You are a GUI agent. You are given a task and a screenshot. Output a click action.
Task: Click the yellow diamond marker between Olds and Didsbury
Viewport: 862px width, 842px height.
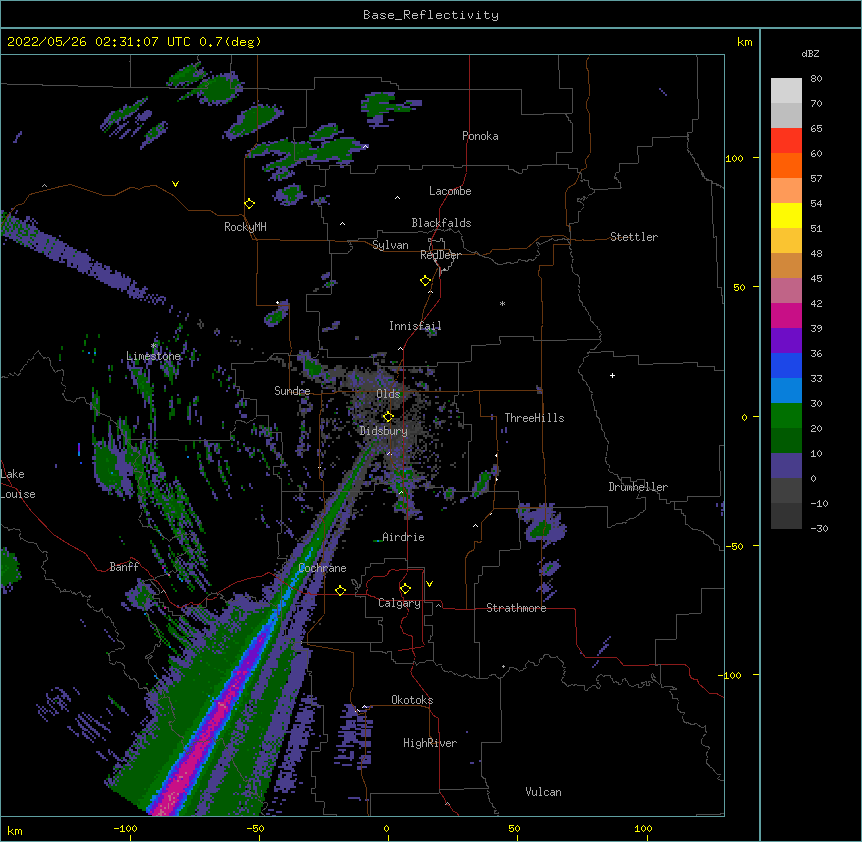pos(388,417)
